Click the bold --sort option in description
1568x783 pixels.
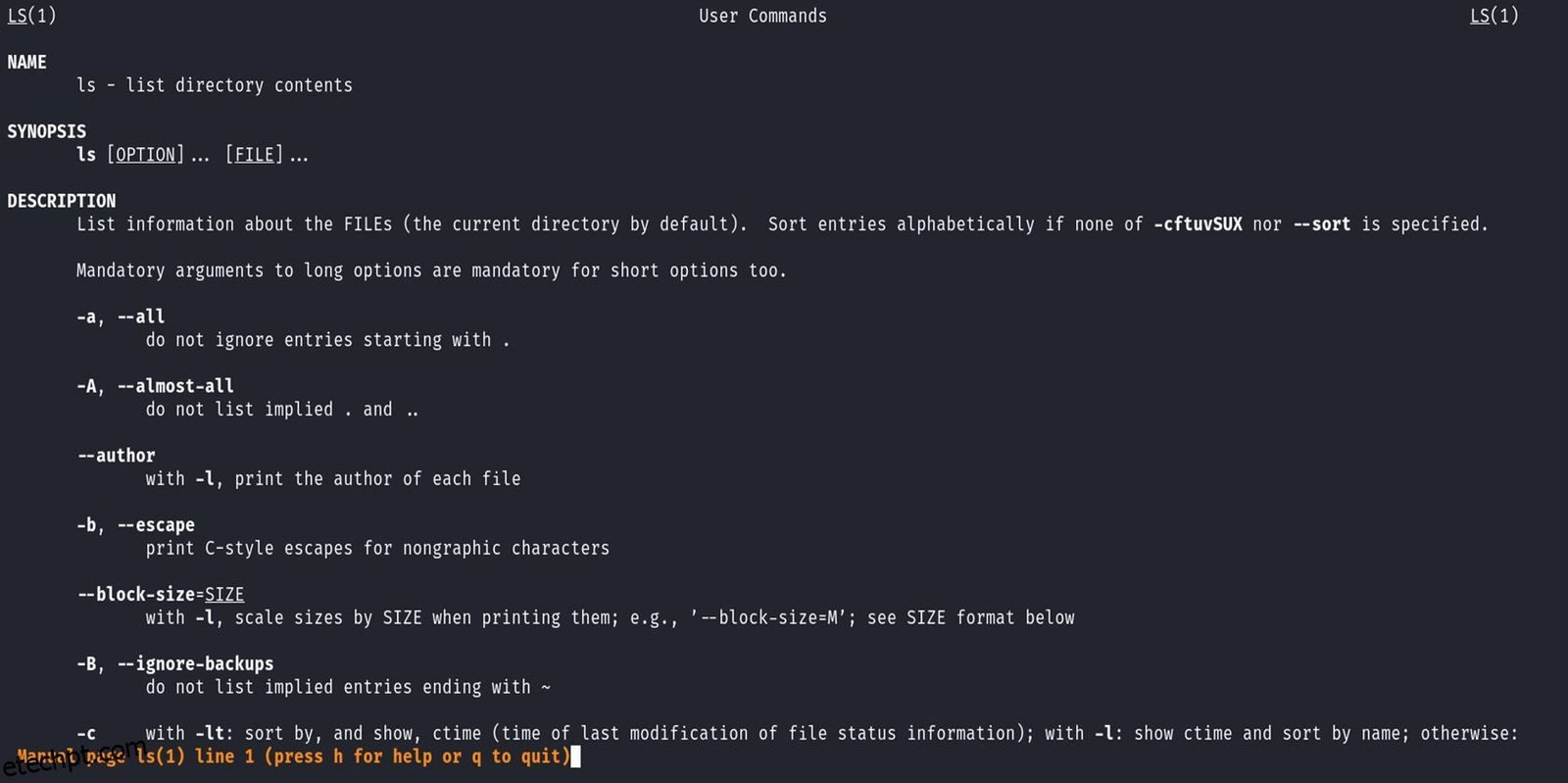pos(1321,224)
